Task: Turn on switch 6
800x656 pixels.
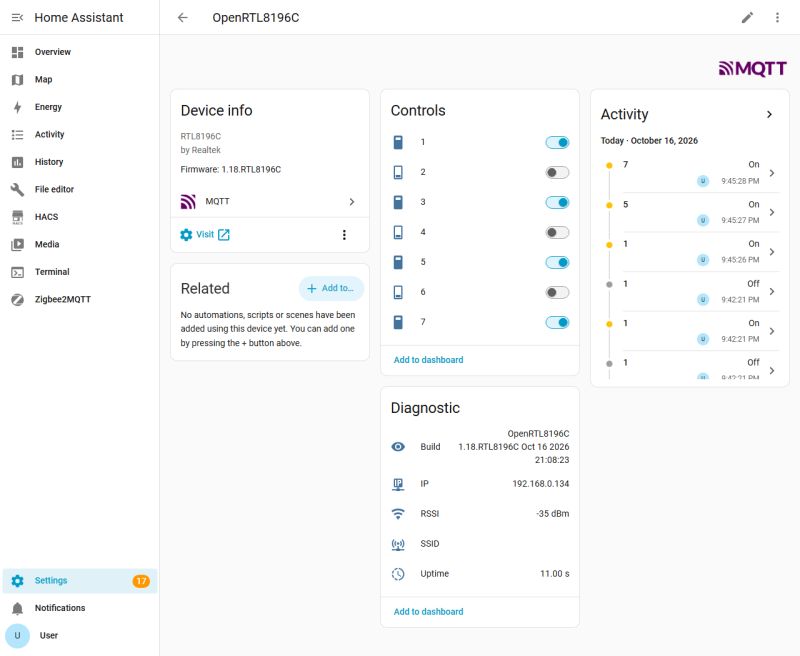Action: 557,292
